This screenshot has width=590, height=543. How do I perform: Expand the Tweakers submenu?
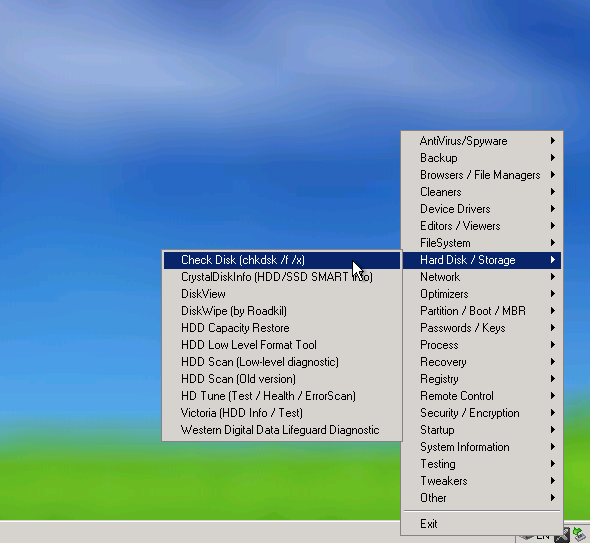(x=482, y=481)
